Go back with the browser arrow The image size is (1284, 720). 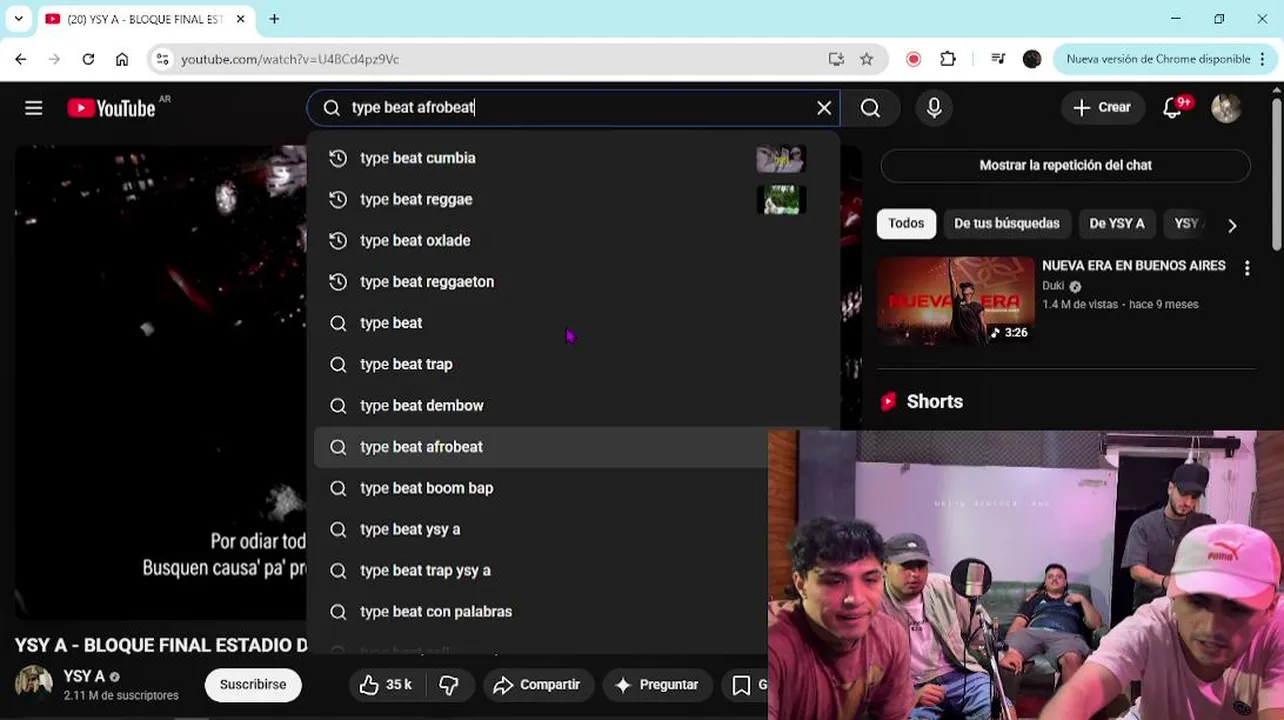point(21,59)
